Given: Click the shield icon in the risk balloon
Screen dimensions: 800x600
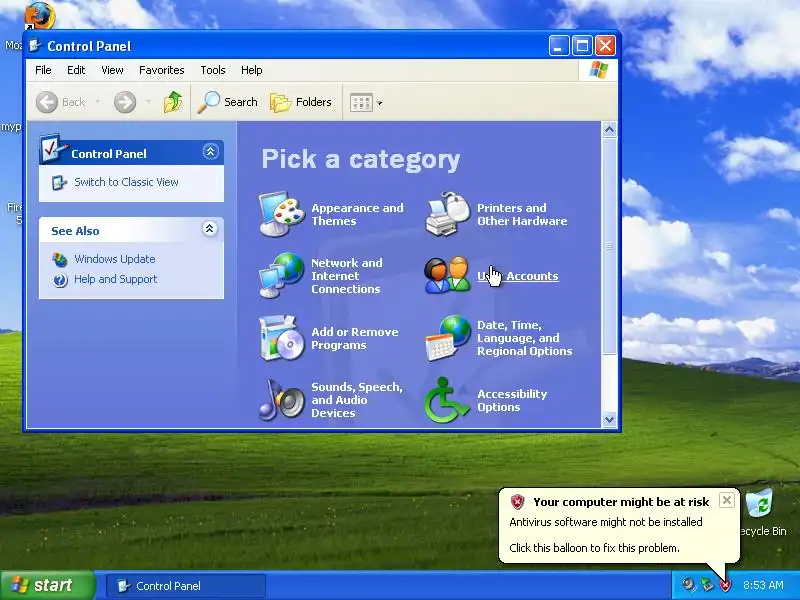Looking at the screenshot, I should coord(517,502).
